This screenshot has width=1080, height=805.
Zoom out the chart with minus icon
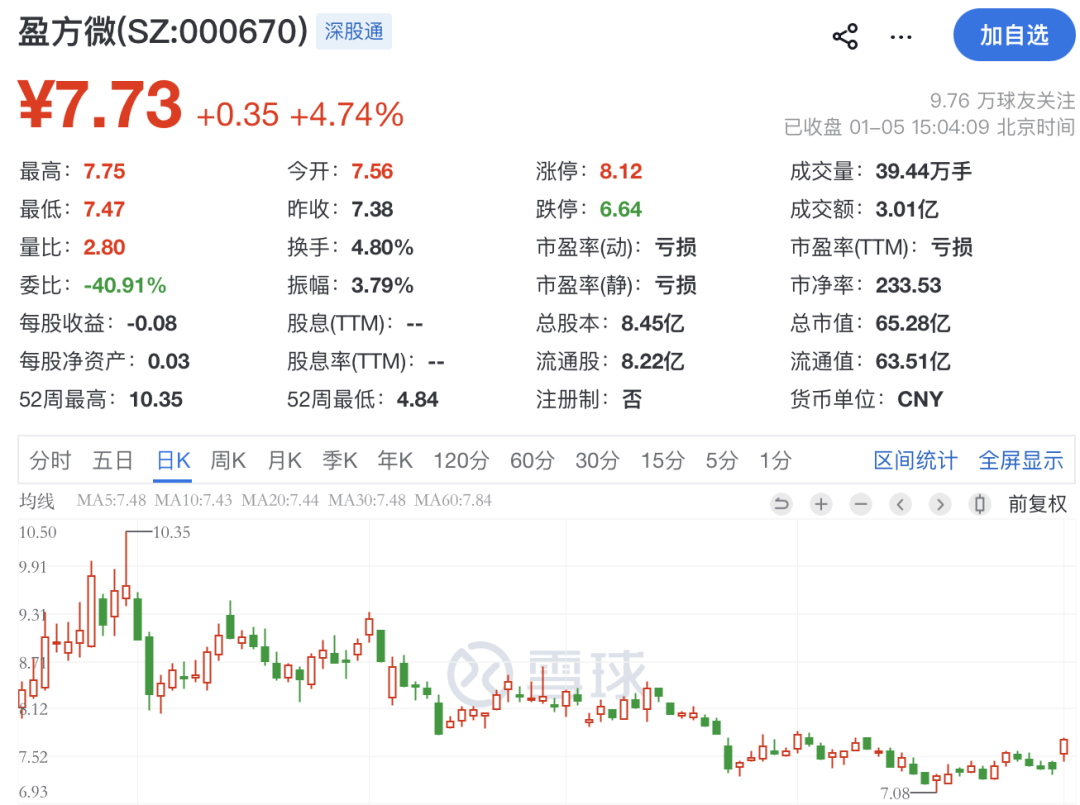click(x=861, y=504)
